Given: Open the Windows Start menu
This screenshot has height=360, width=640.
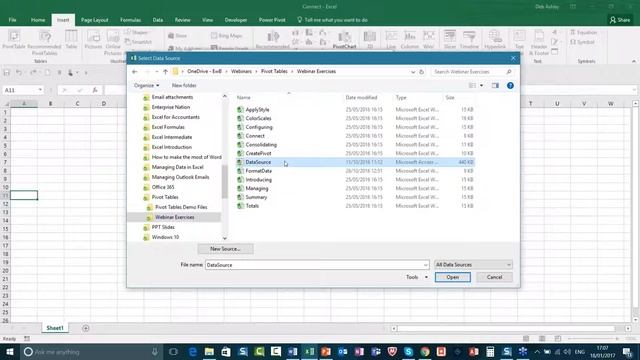Looking at the screenshot, I should point(10,351).
